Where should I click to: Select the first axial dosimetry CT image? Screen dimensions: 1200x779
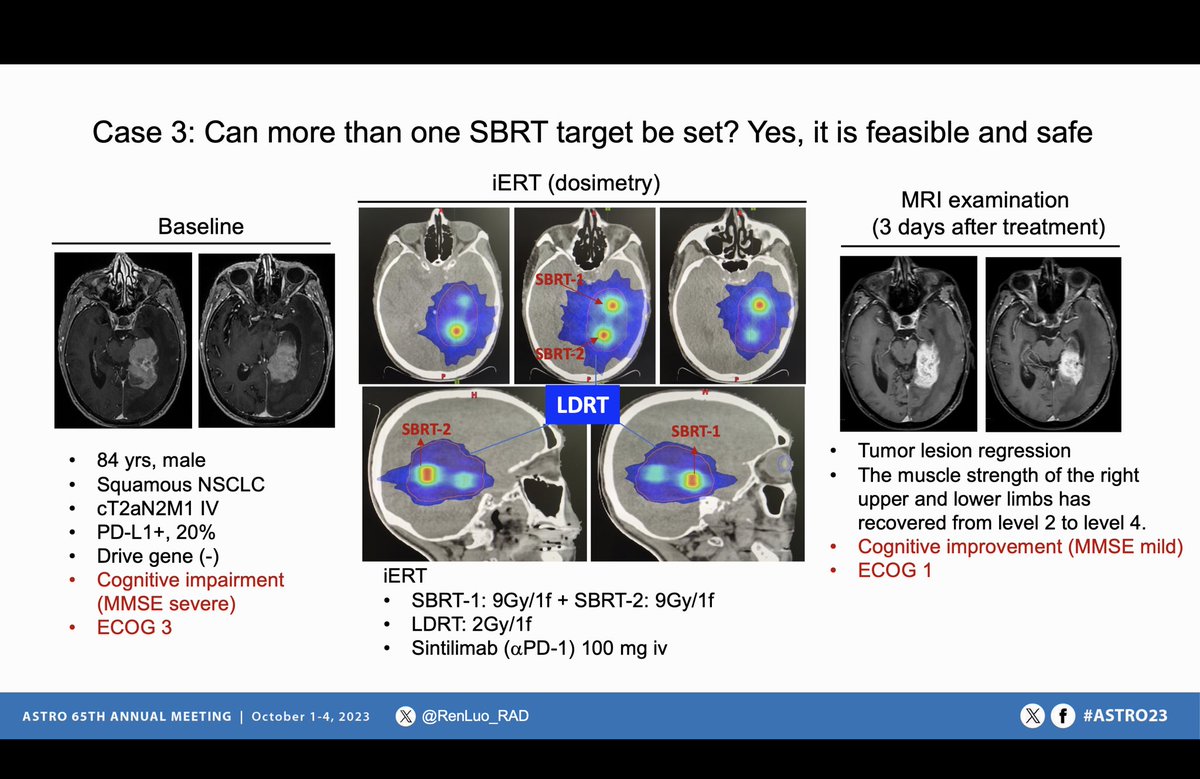[x=433, y=294]
